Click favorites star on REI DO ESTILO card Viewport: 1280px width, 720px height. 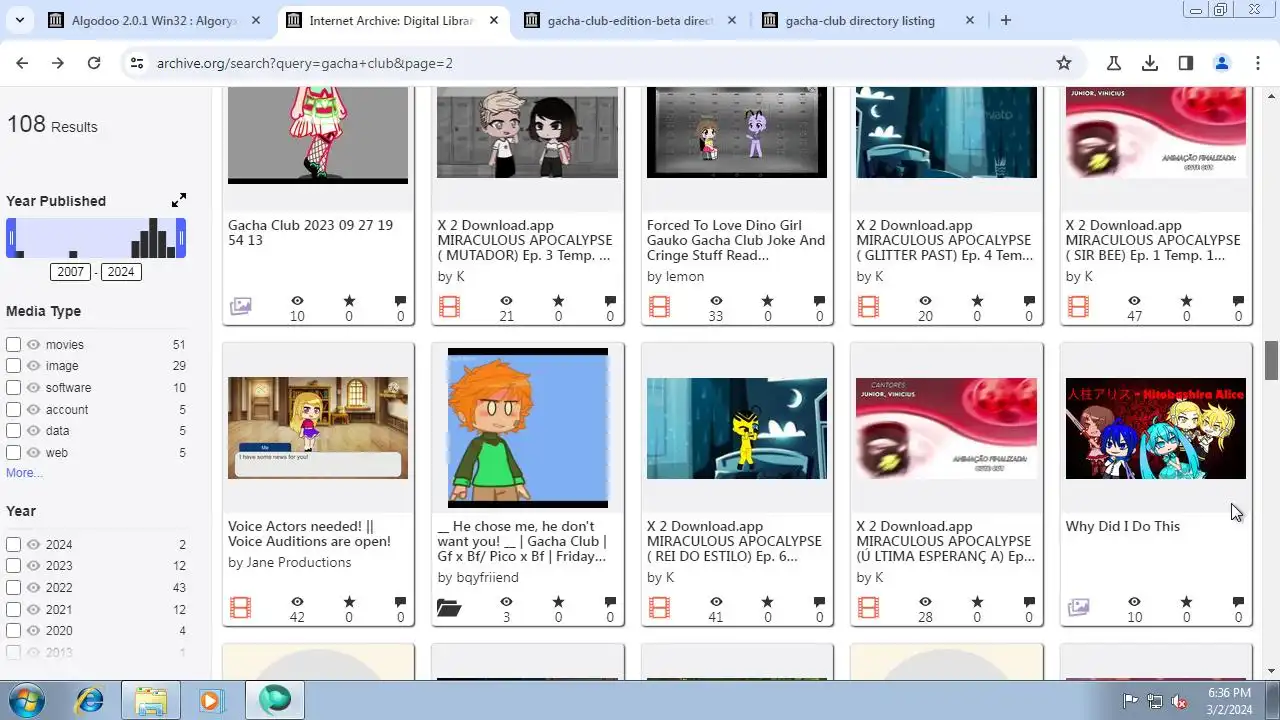pyautogui.click(x=768, y=602)
